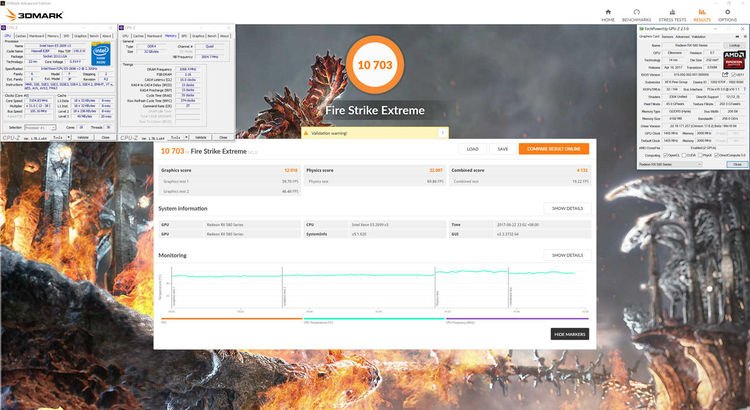Toggle the PhysX checkbox in GPU-Z
The width and height of the screenshot is (750, 410).
[x=700, y=155]
